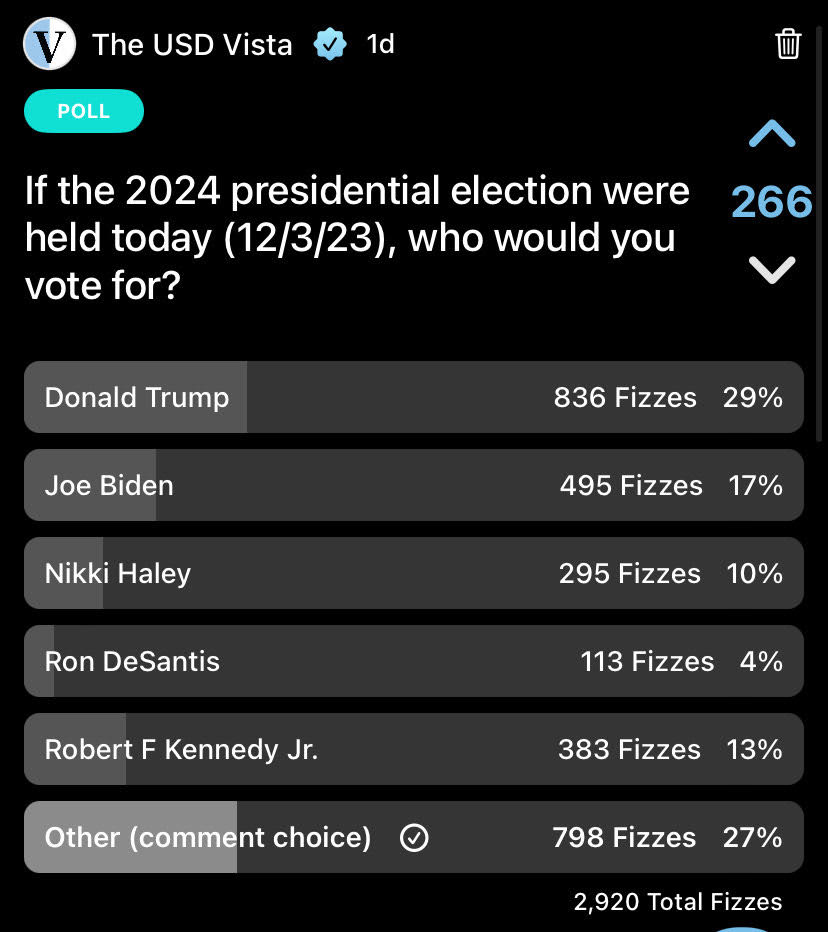The image size is (828, 932).
Task: Tap the 1d post timestamp
Action: 380,44
